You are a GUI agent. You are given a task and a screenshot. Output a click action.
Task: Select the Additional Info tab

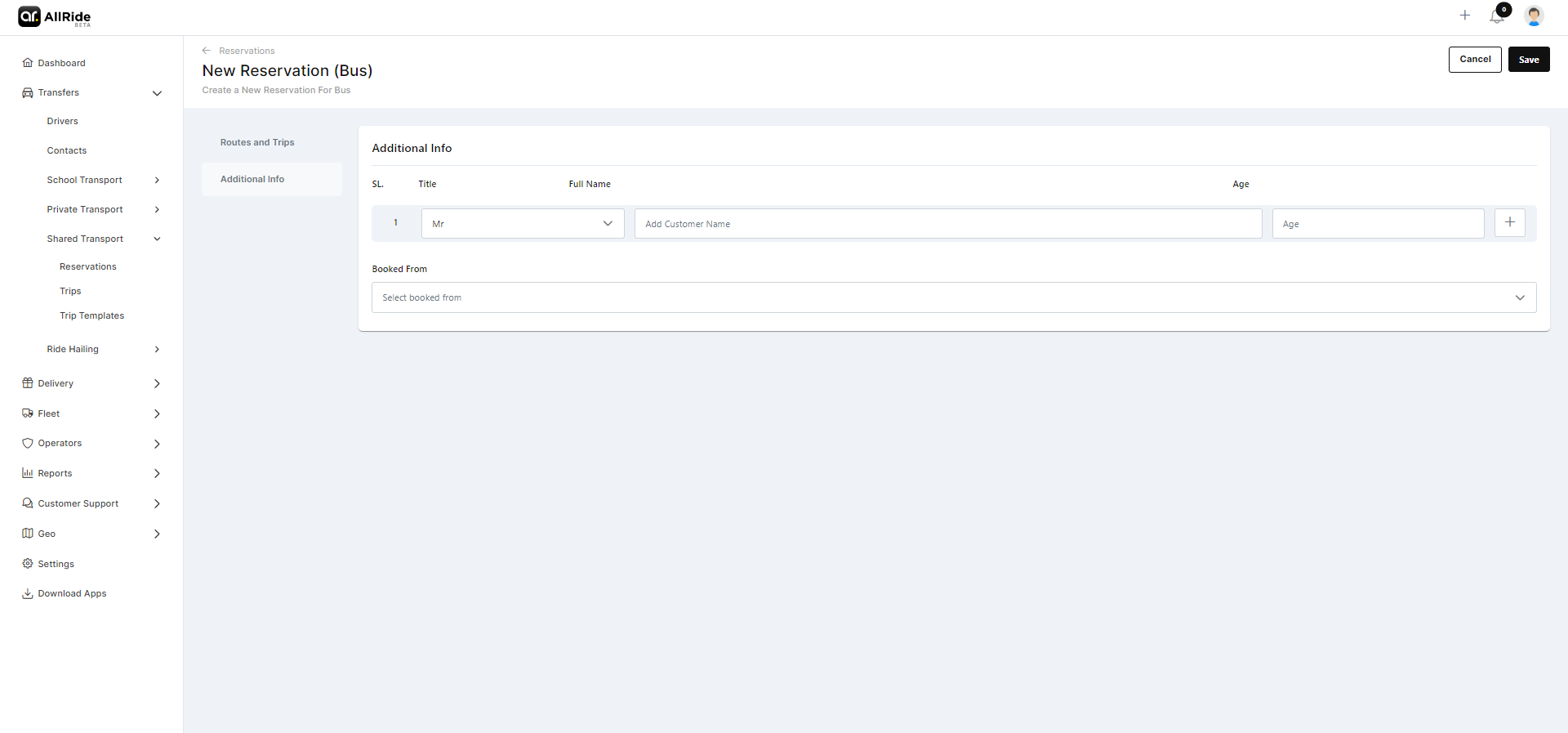(x=252, y=179)
